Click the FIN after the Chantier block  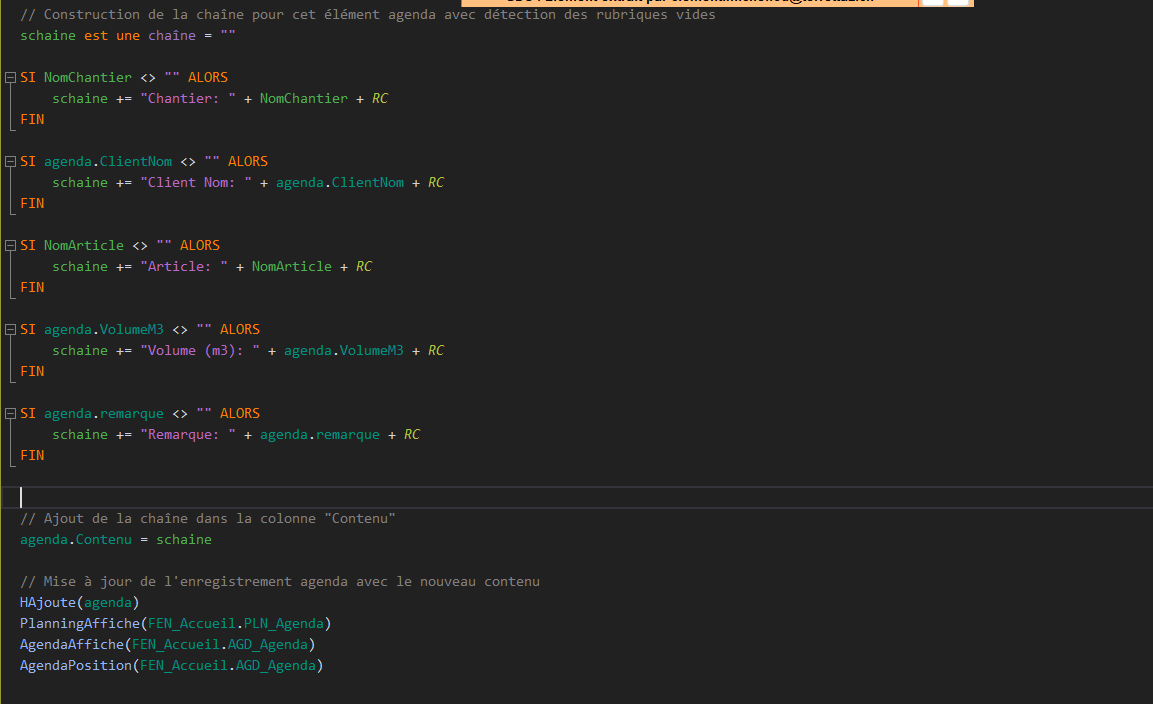point(32,119)
